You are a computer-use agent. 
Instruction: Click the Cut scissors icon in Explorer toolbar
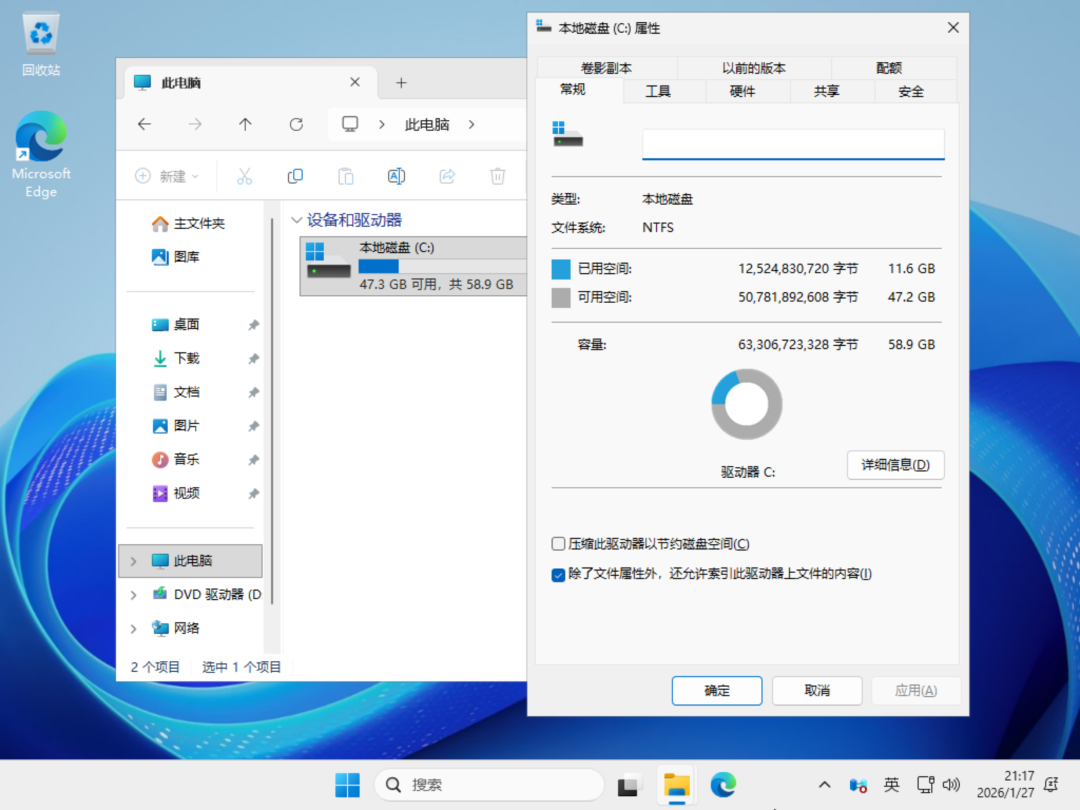point(245,176)
